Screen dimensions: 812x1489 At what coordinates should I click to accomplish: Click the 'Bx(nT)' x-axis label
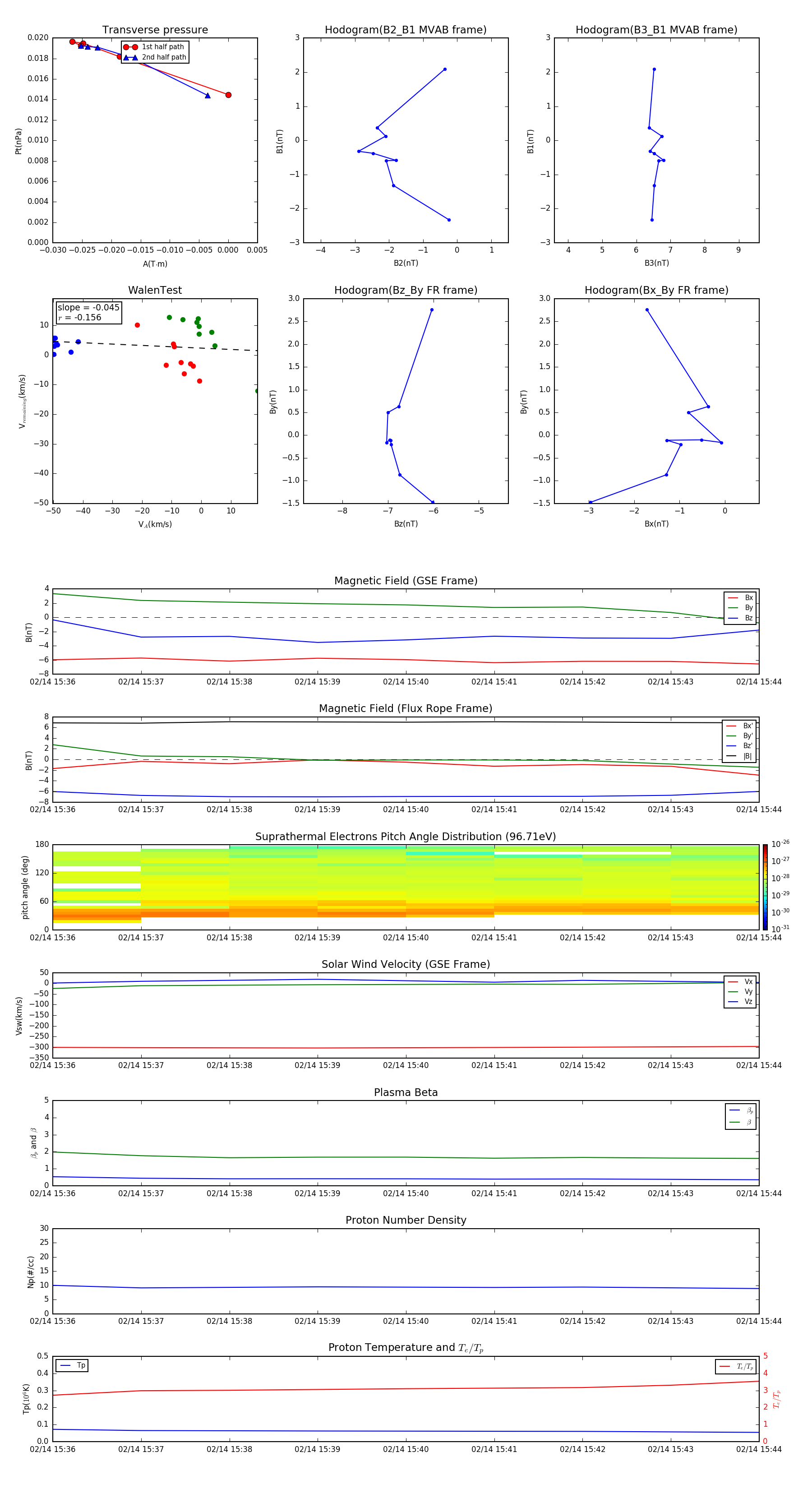point(656,524)
